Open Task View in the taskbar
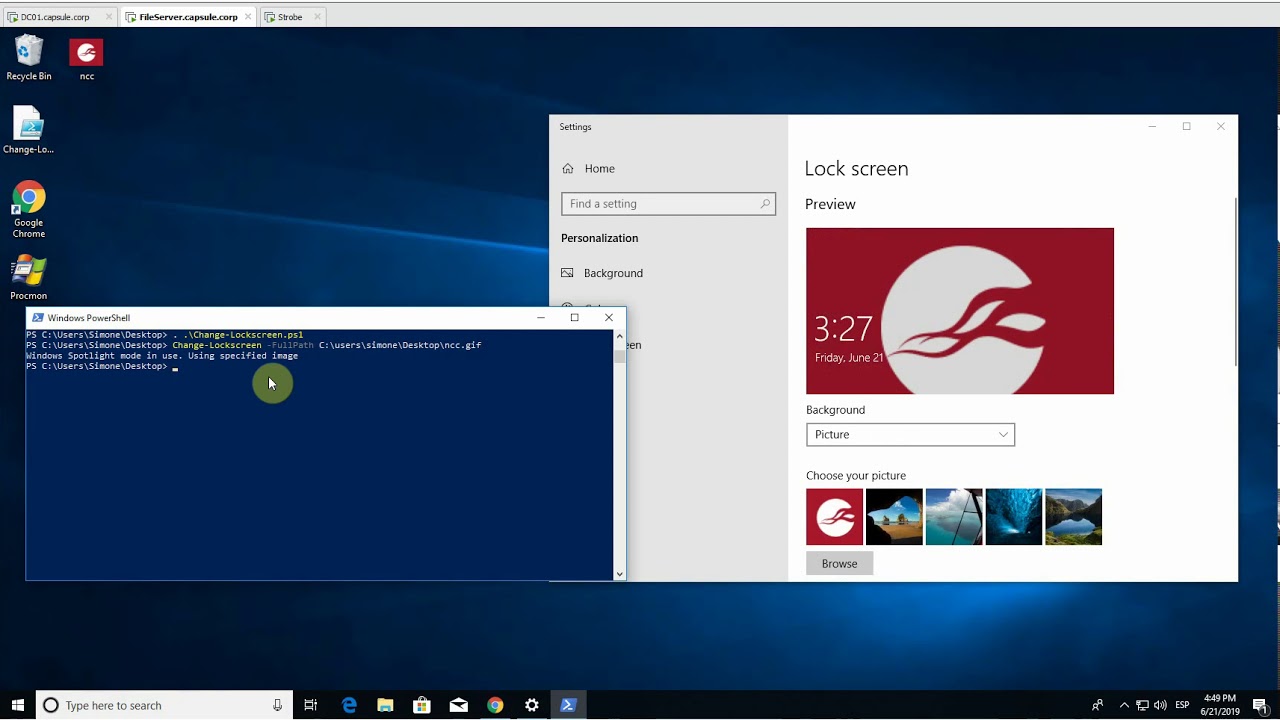The width and height of the screenshot is (1280, 720). (x=311, y=705)
